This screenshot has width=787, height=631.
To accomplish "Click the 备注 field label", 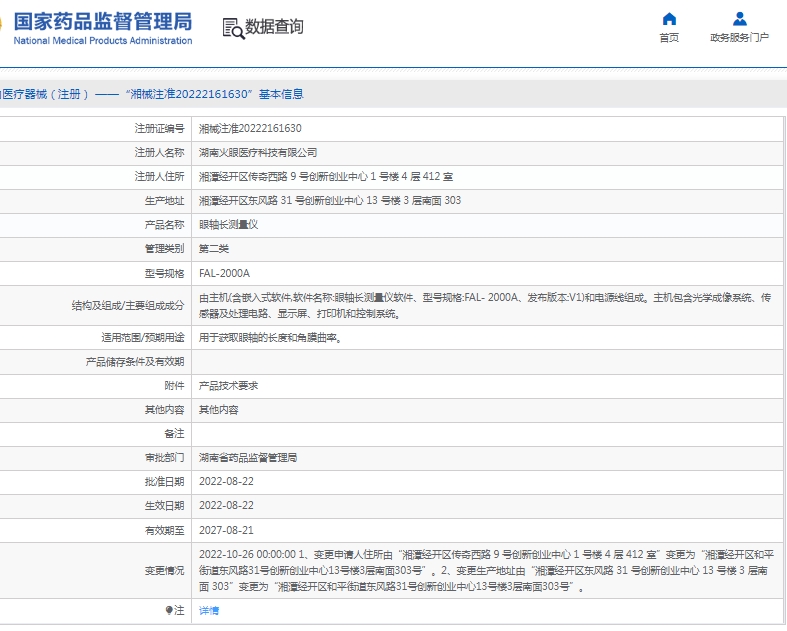I will coord(174,434).
